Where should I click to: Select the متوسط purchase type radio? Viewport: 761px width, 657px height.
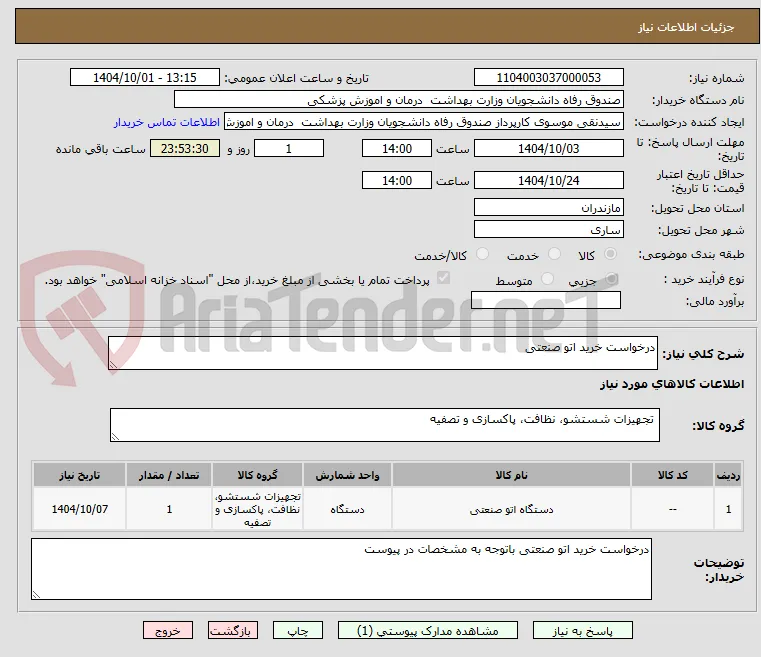(547, 279)
